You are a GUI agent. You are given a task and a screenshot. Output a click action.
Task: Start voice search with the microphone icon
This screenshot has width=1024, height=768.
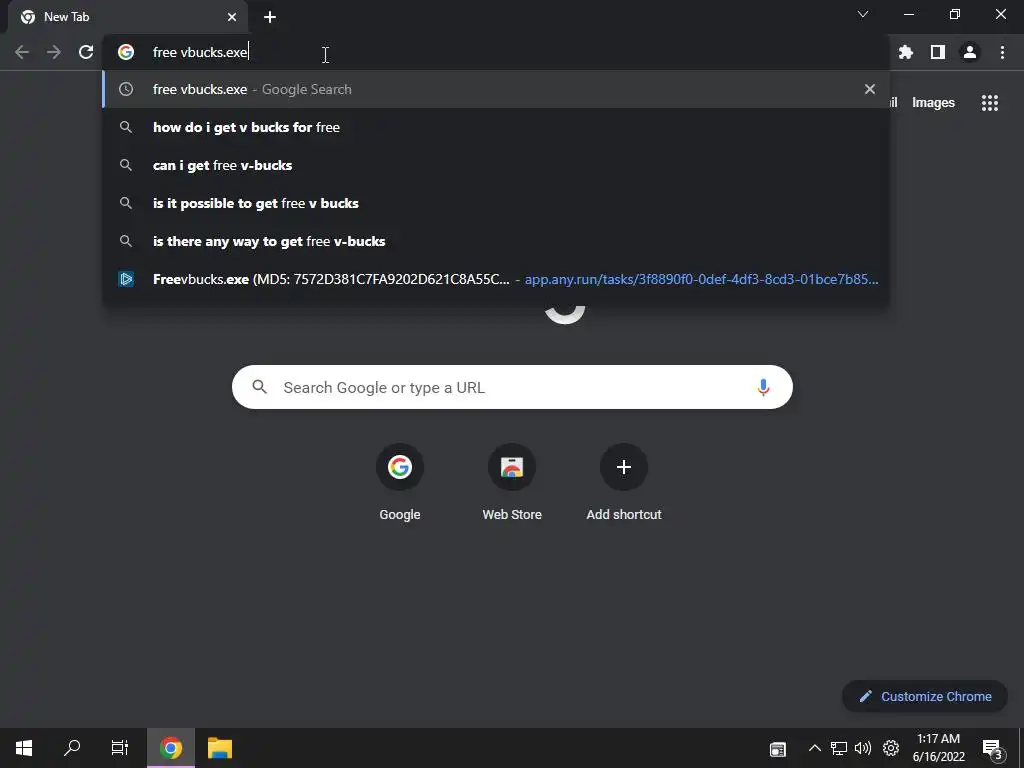[x=763, y=387]
